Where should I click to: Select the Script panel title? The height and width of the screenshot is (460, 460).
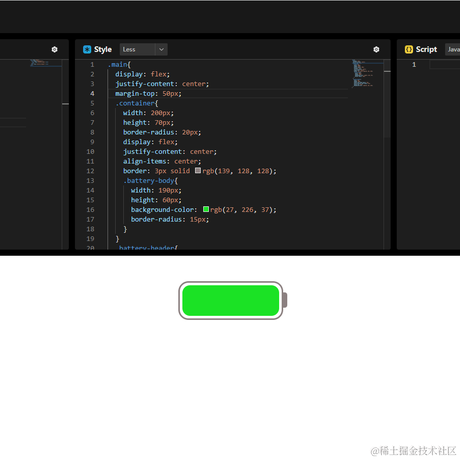[x=426, y=49]
